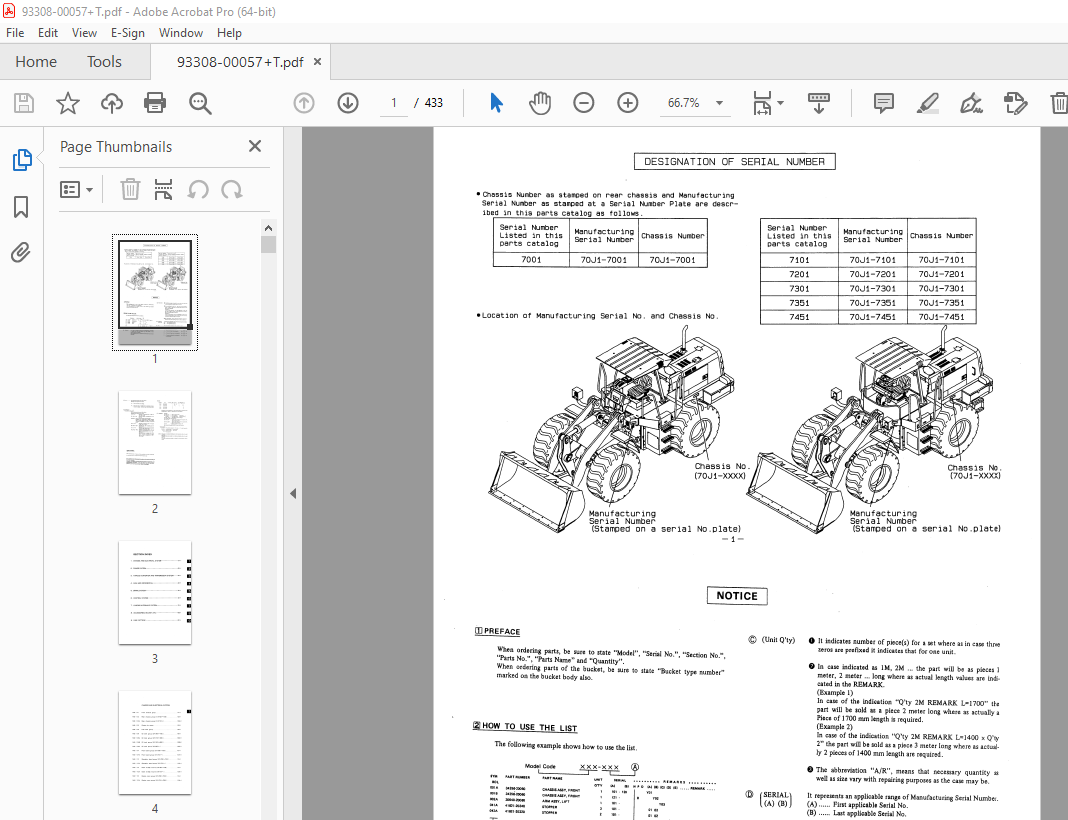This screenshot has height=820, width=1068.
Task: Delete selected page thumbnail
Action: click(130, 189)
